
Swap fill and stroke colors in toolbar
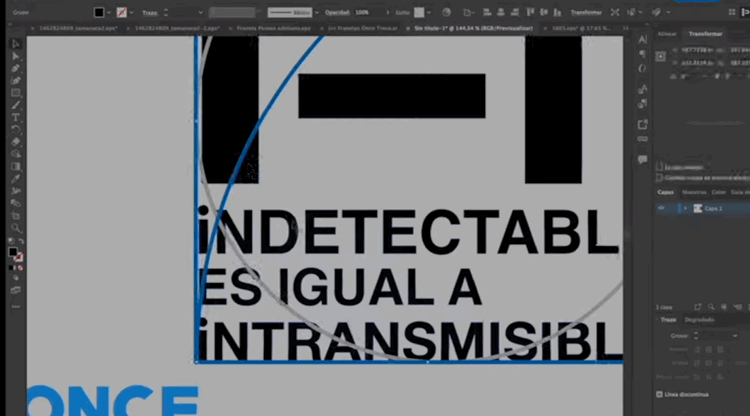pos(21,242)
